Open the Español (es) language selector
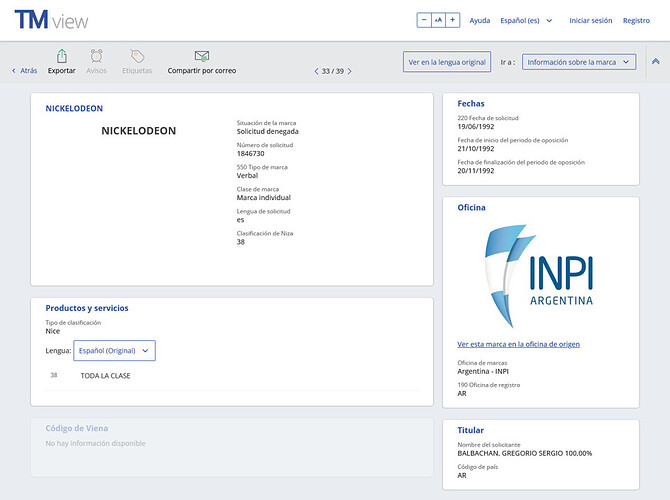Image resolution: width=670 pixels, height=500 pixels. 527,20
